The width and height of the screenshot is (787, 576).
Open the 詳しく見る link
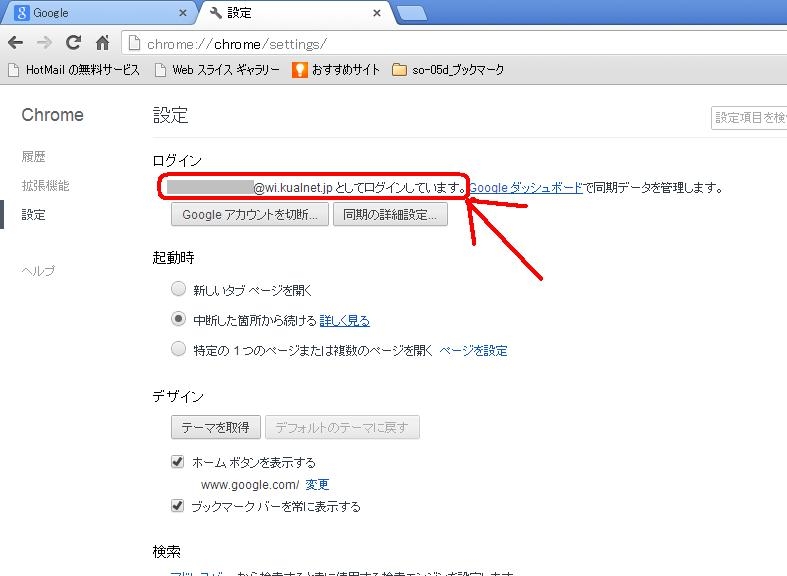coord(345,321)
